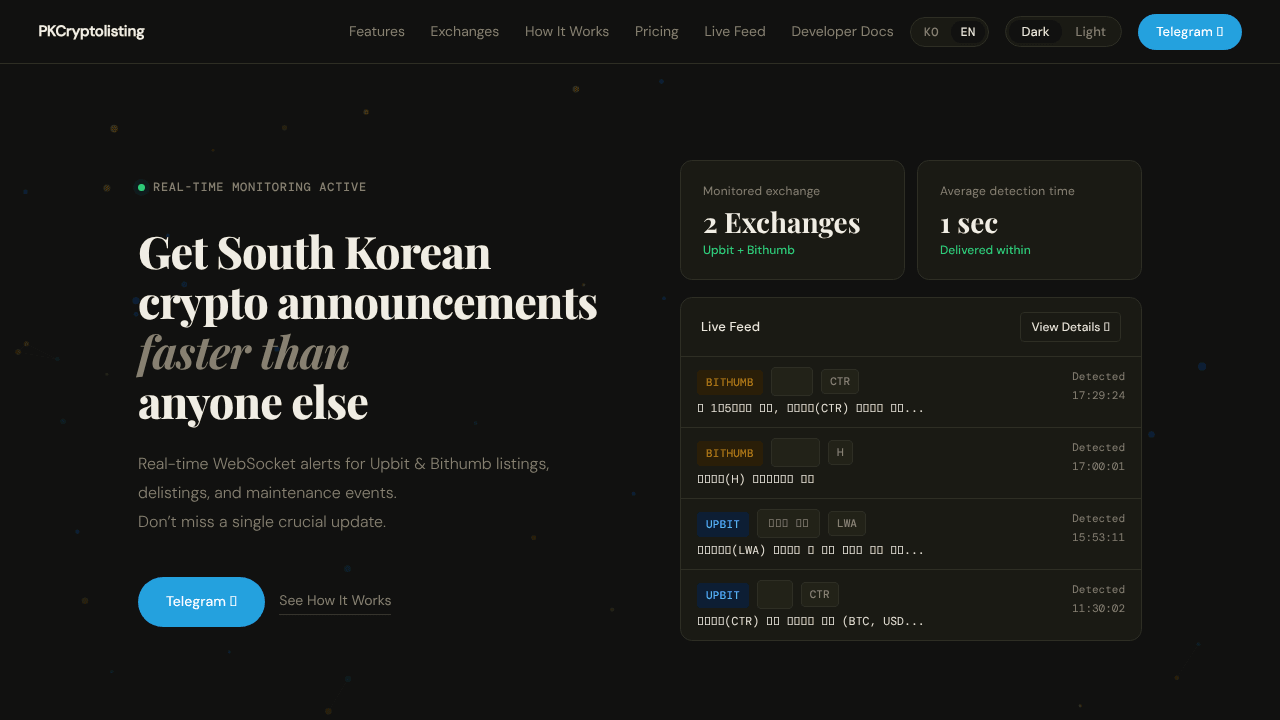1280x720 pixels.
Task: Click the 17:00:01 detected timestamp
Action: click(1099, 466)
